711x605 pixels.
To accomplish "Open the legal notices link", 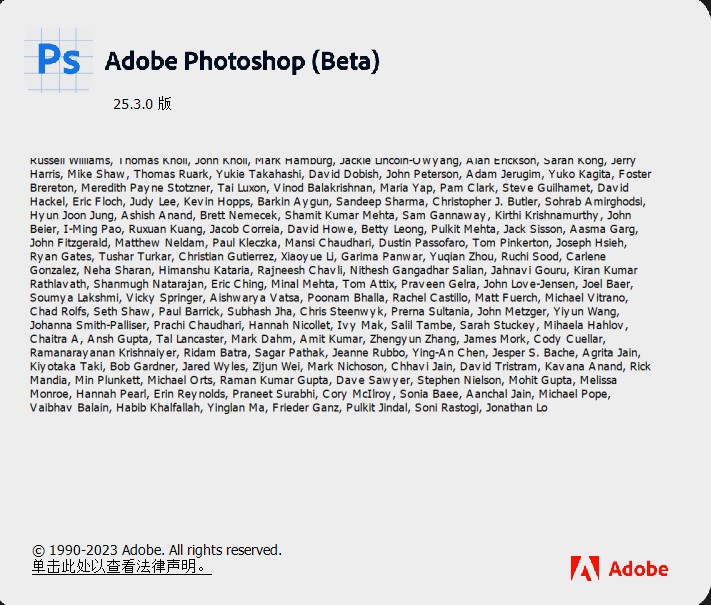I will pyautogui.click(x=121, y=567).
